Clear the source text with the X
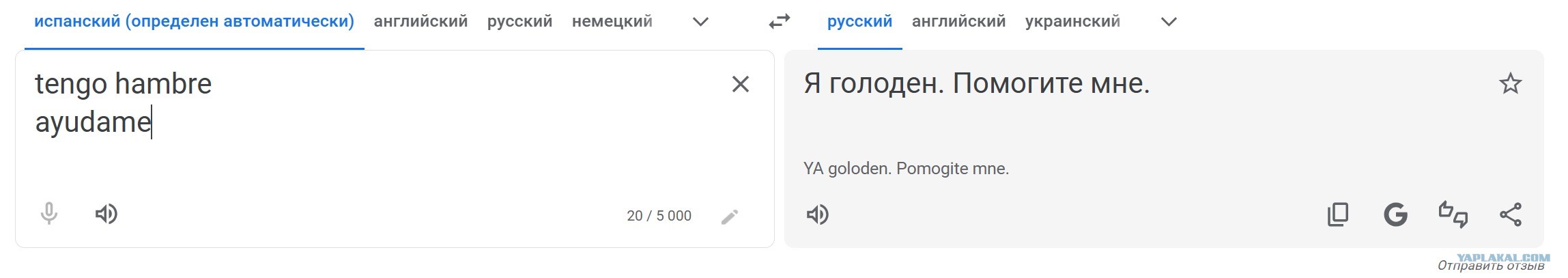1568x278 pixels. tap(741, 84)
